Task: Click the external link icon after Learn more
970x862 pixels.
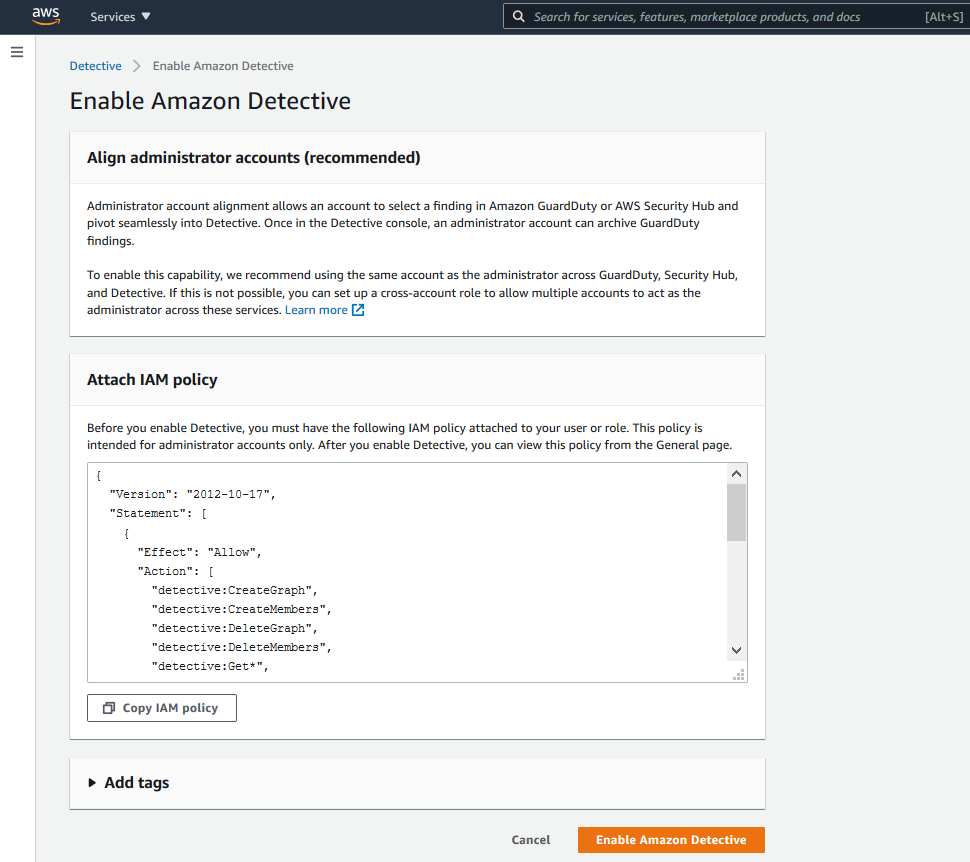Action: click(x=358, y=310)
